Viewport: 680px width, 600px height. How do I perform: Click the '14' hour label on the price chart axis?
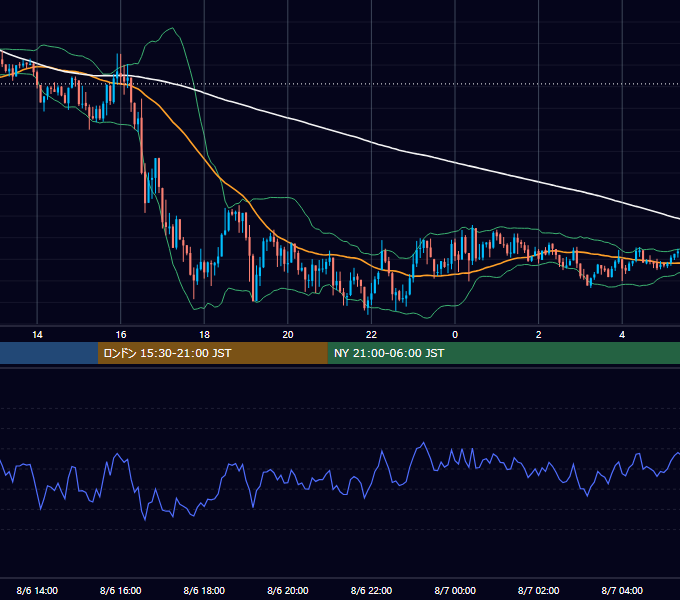pos(37,335)
